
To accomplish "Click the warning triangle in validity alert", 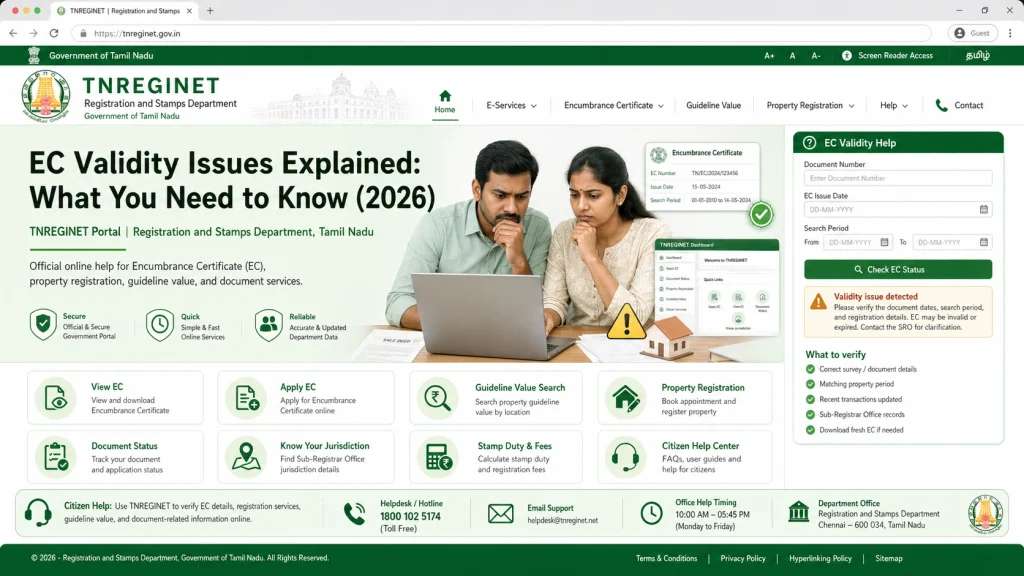I will (x=818, y=302).
